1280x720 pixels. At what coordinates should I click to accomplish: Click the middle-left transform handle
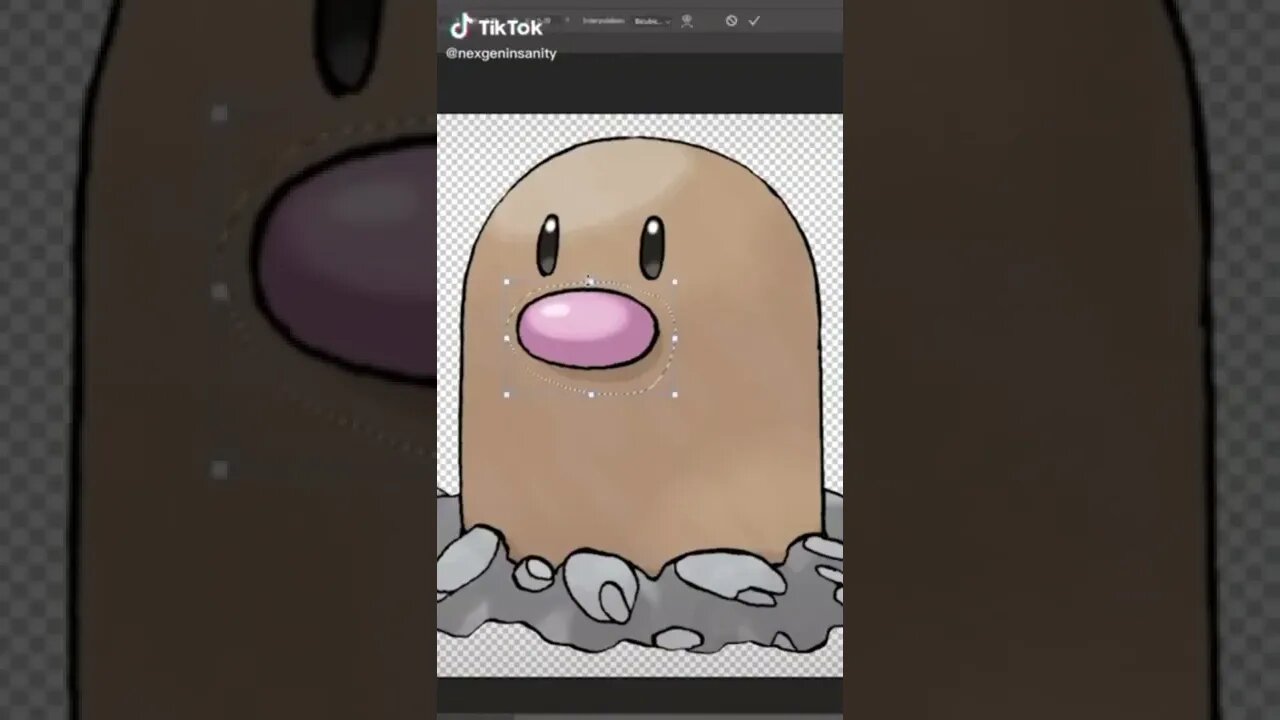pos(507,339)
